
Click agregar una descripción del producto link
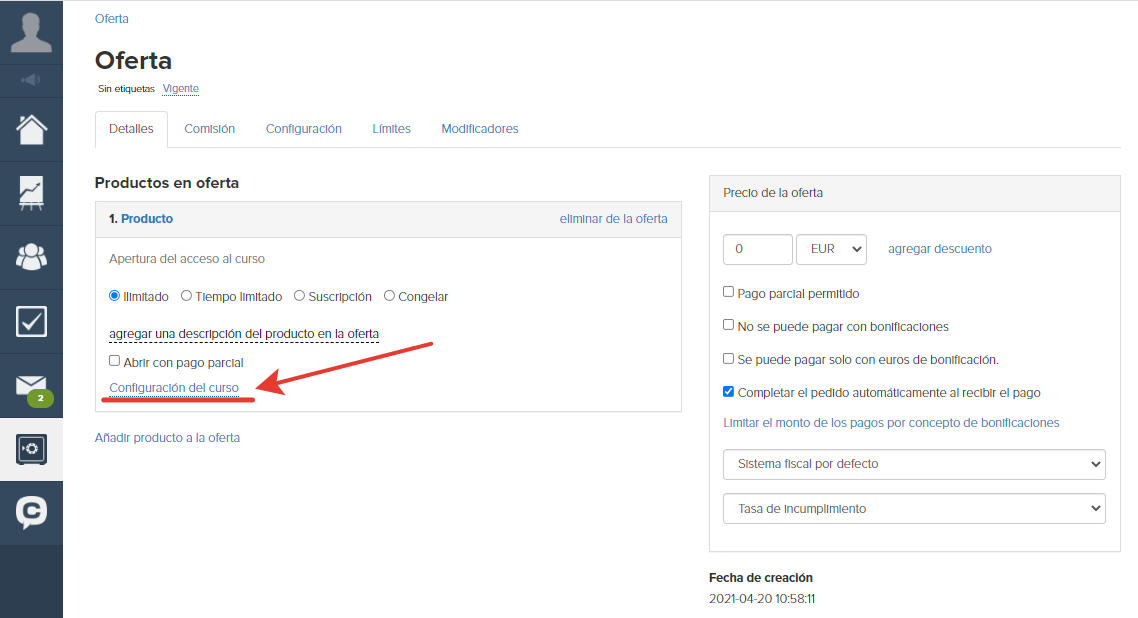244,334
